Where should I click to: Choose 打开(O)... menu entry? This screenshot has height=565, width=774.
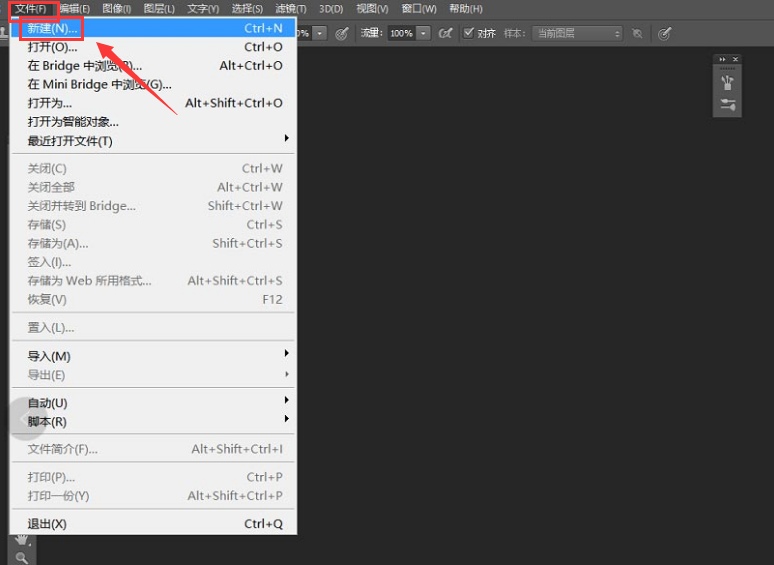(52, 47)
